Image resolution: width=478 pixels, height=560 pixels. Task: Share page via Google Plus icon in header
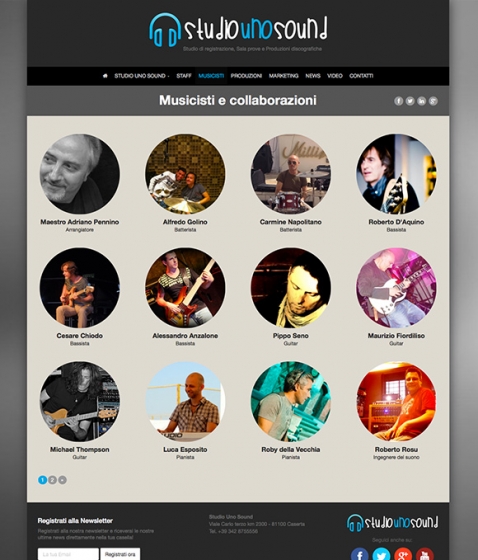(x=433, y=101)
